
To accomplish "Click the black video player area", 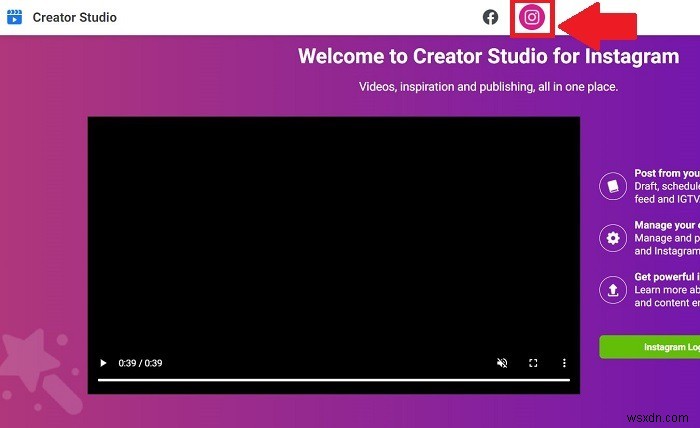I will (x=333, y=255).
